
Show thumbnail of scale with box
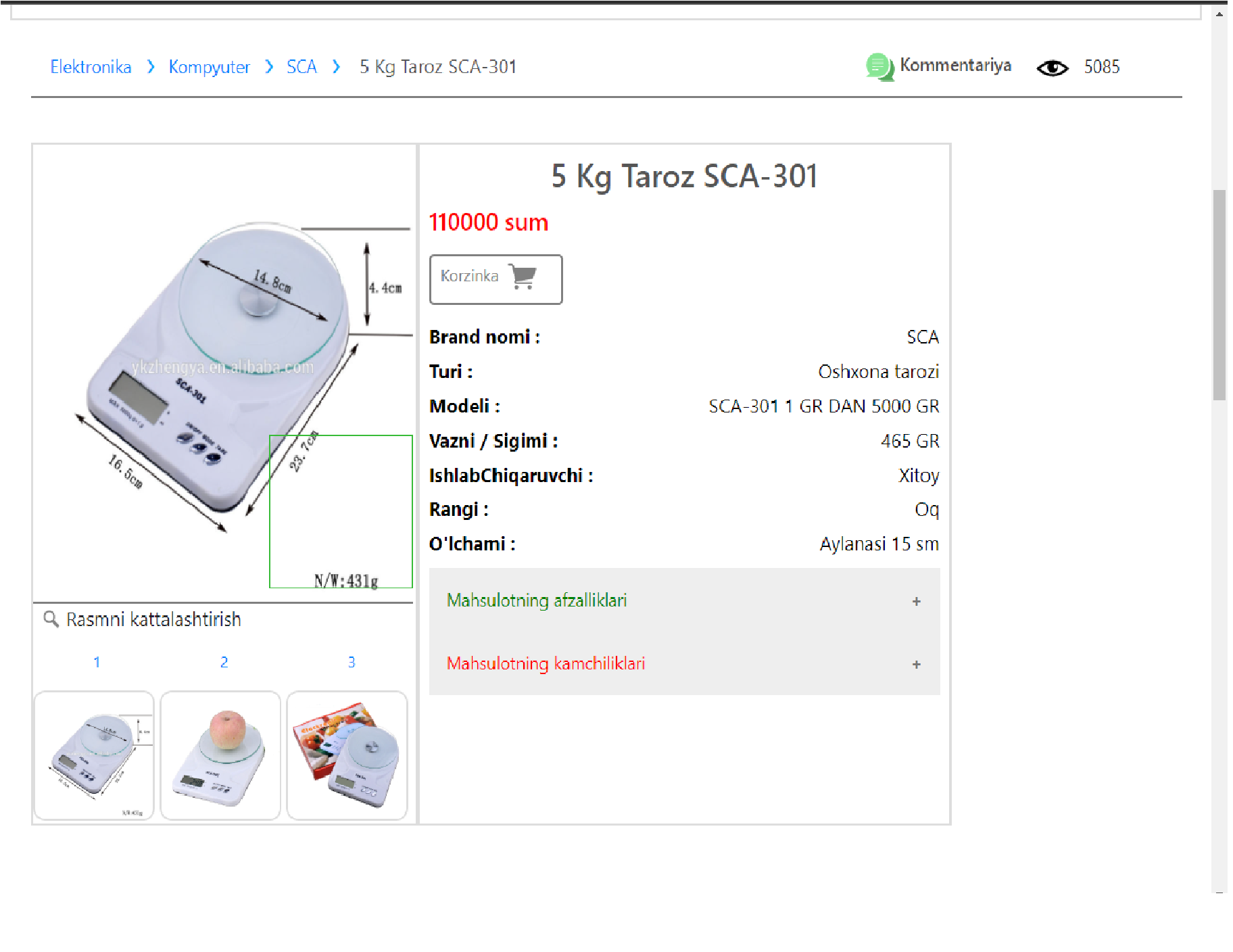point(347,755)
